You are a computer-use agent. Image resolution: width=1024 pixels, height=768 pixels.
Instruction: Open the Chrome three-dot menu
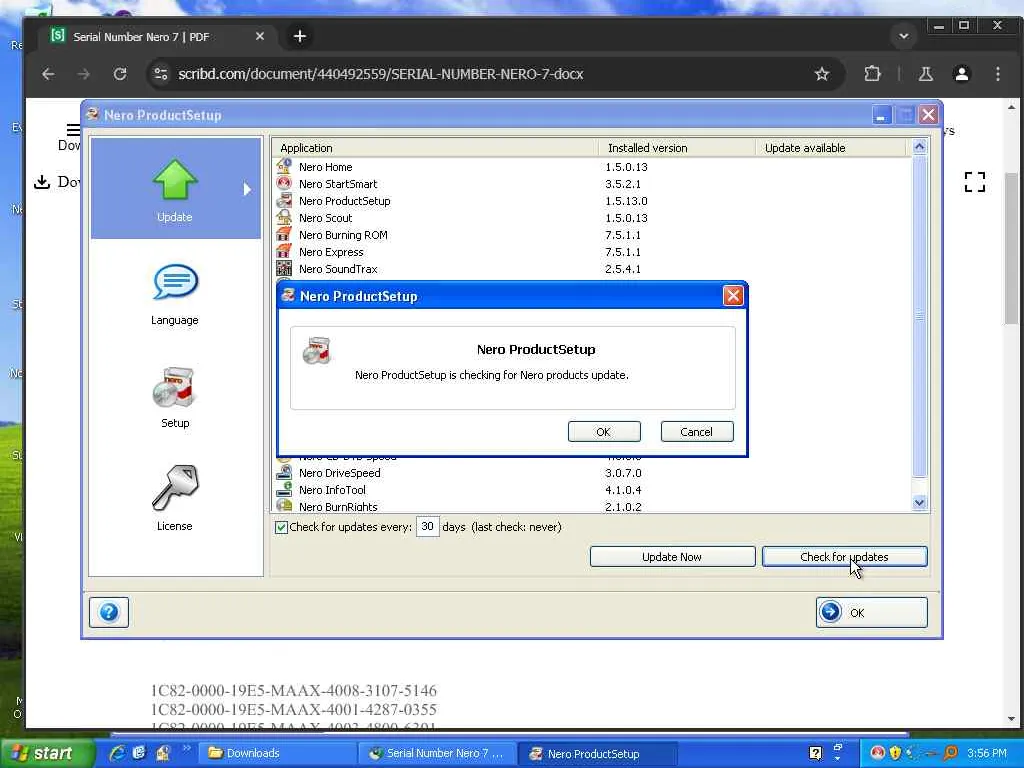pyautogui.click(x=997, y=74)
